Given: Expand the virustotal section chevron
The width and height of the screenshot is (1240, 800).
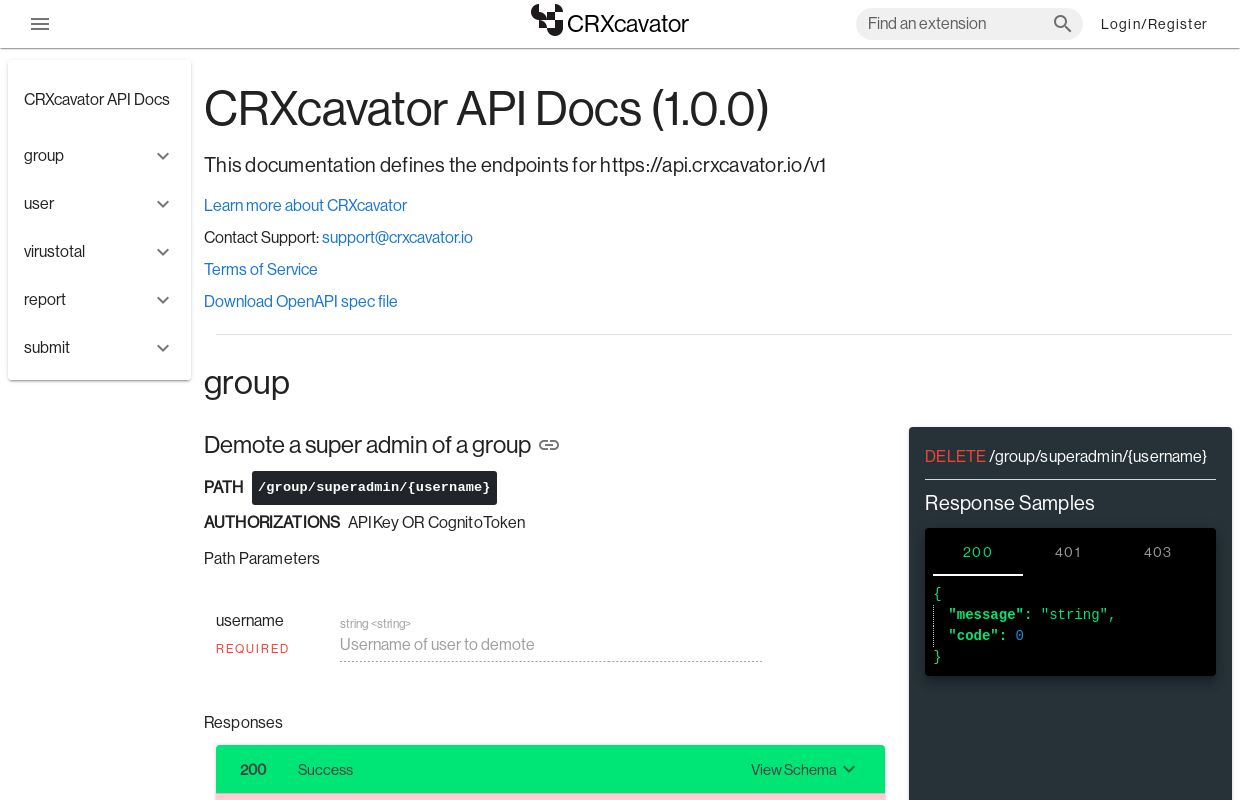Looking at the screenshot, I should [x=163, y=252].
